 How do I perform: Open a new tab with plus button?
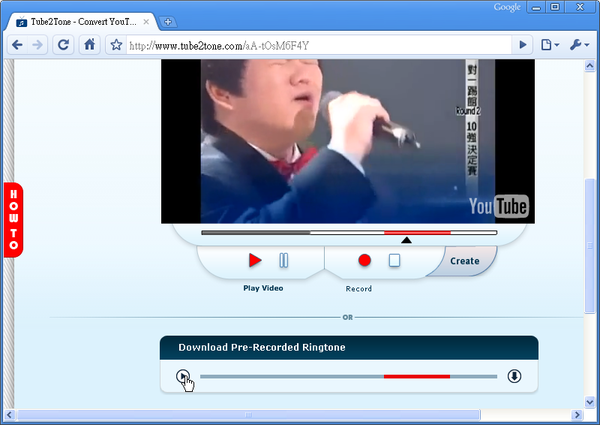[168, 22]
